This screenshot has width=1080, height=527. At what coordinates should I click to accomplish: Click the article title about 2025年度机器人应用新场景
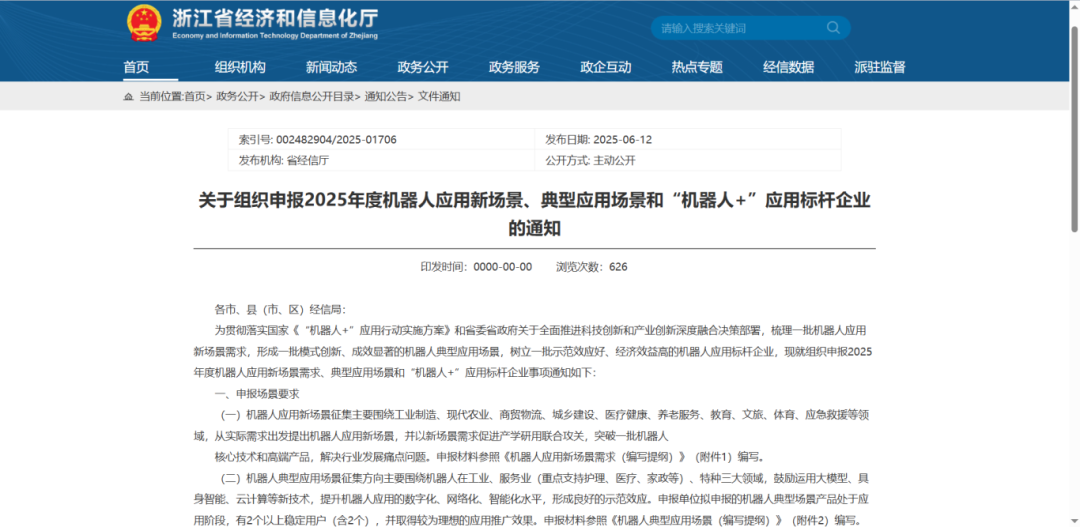point(534,214)
